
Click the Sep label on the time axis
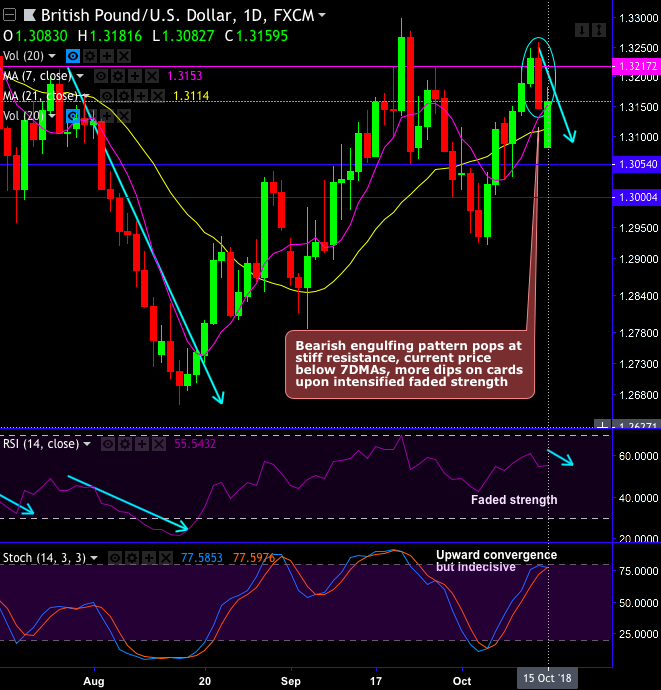(x=290, y=681)
